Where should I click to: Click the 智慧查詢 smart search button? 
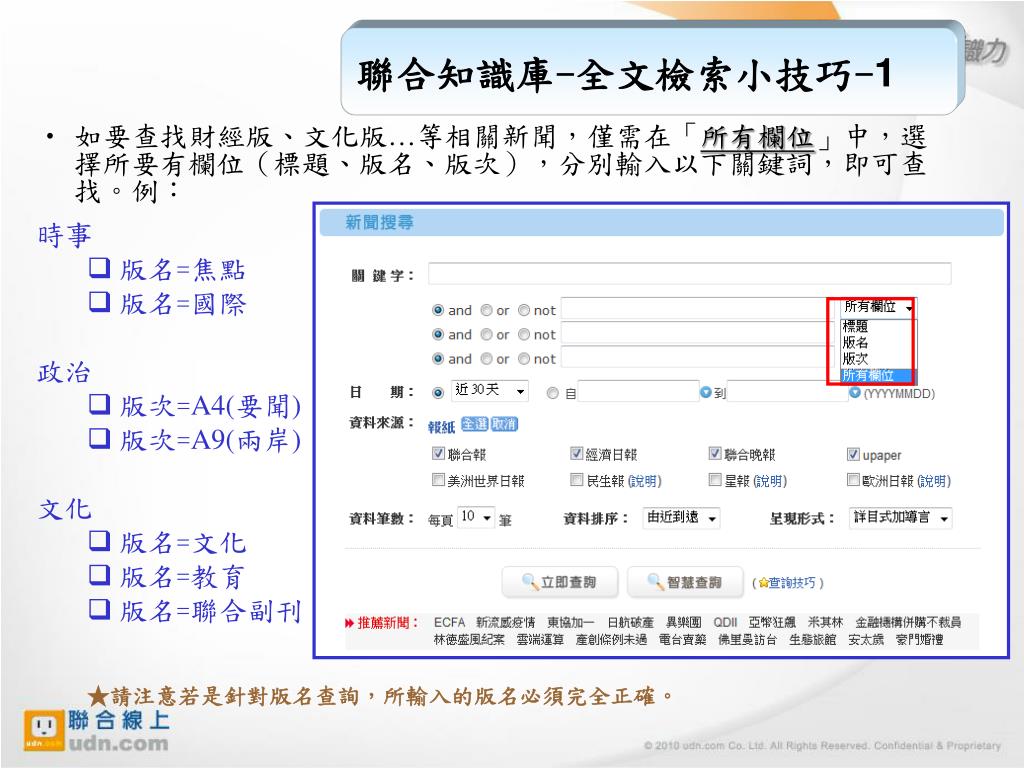(685, 582)
